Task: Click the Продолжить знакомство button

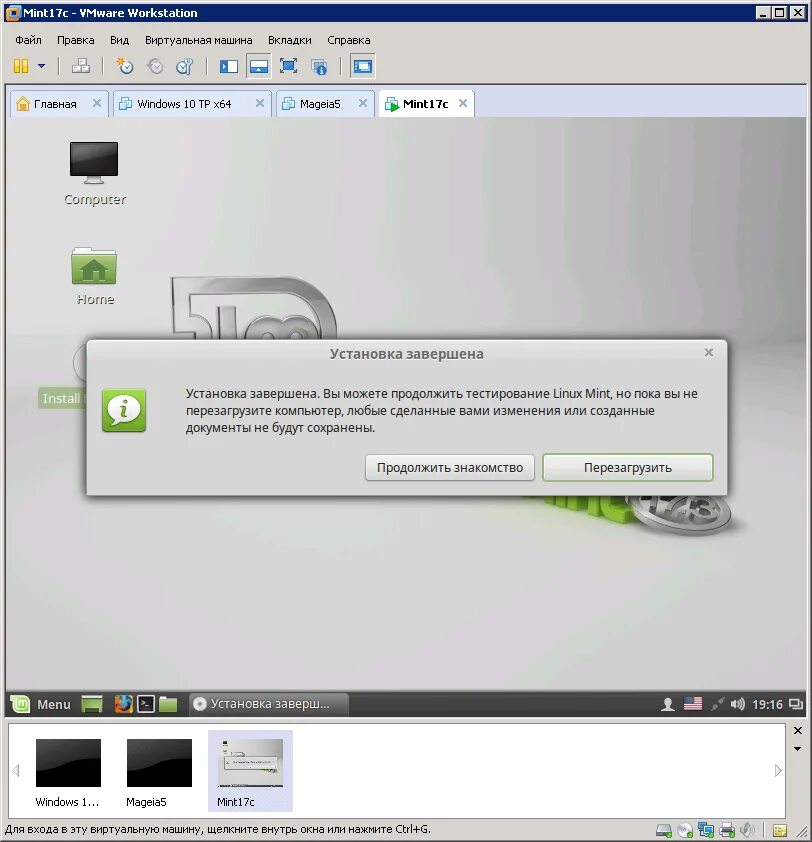Action: pyautogui.click(x=450, y=467)
